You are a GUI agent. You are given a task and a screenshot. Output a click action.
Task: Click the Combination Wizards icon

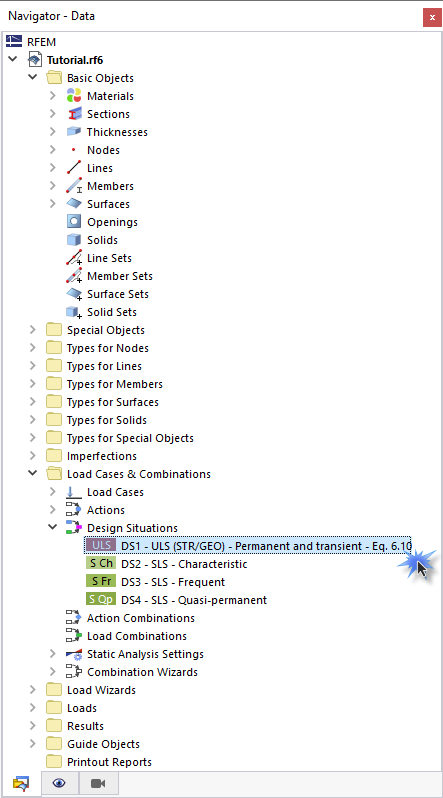pos(74,672)
